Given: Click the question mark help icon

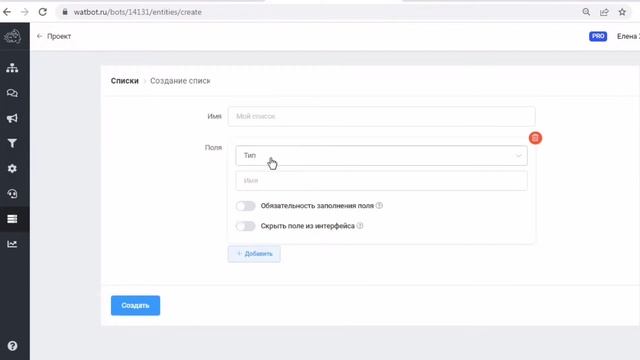Looking at the screenshot, I should (x=12, y=346).
